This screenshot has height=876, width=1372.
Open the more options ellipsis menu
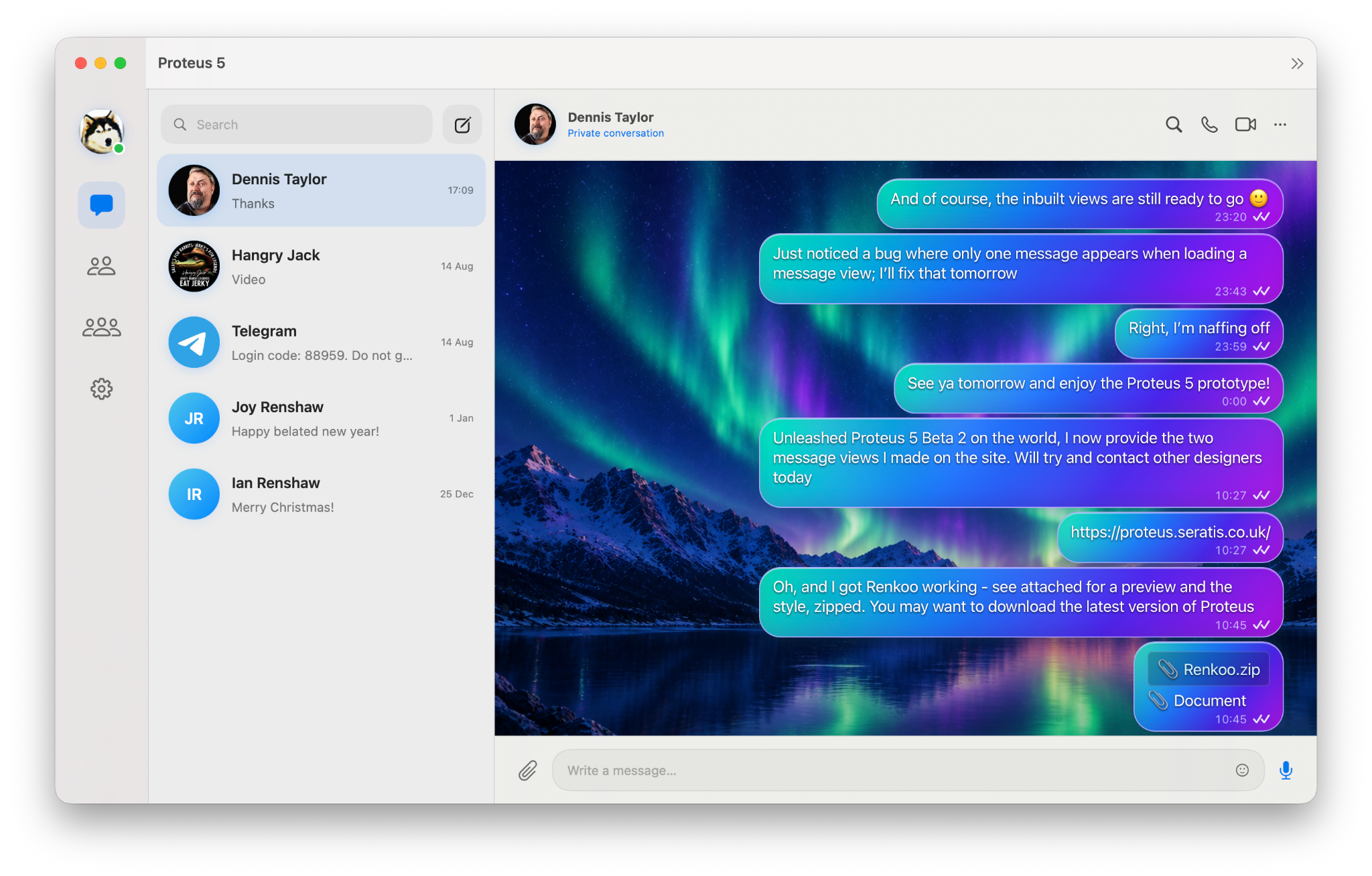click(x=1280, y=125)
